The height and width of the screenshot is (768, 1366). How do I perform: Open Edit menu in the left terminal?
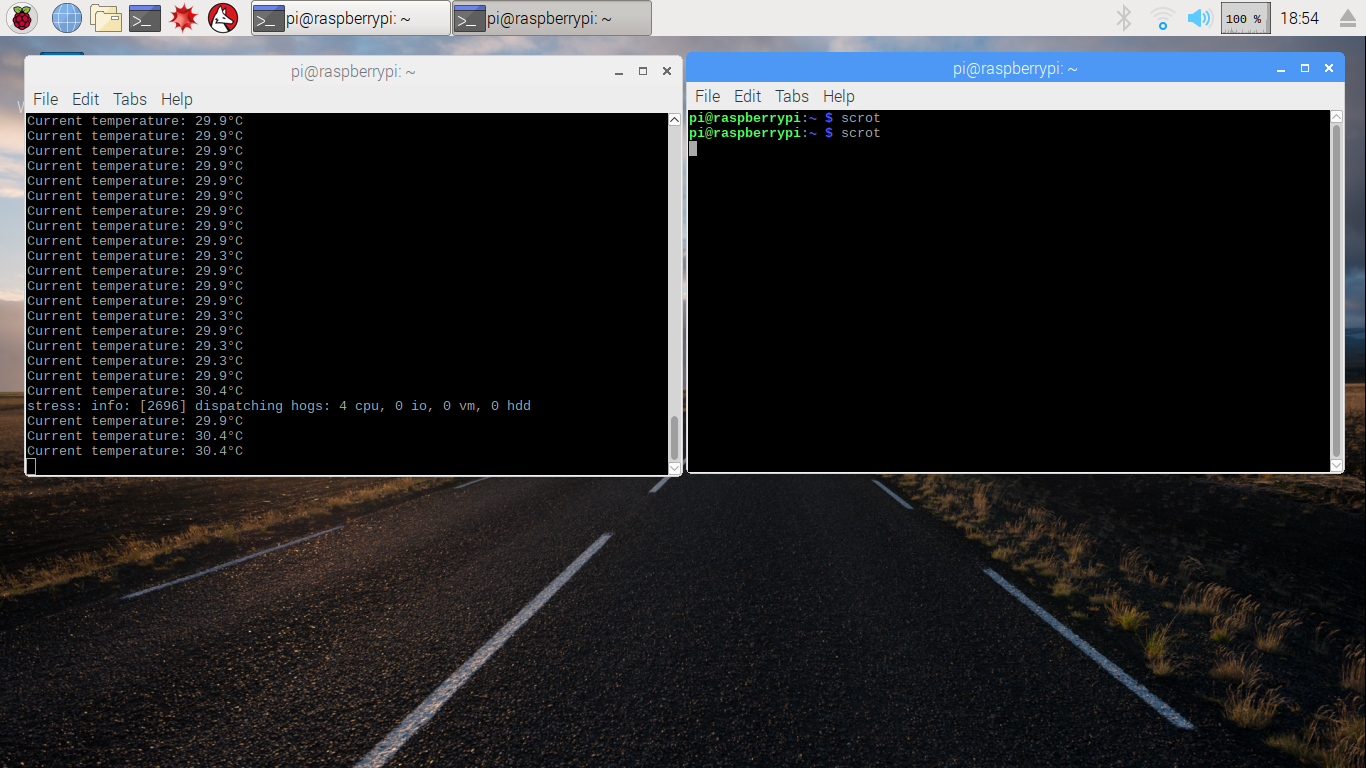[86, 99]
